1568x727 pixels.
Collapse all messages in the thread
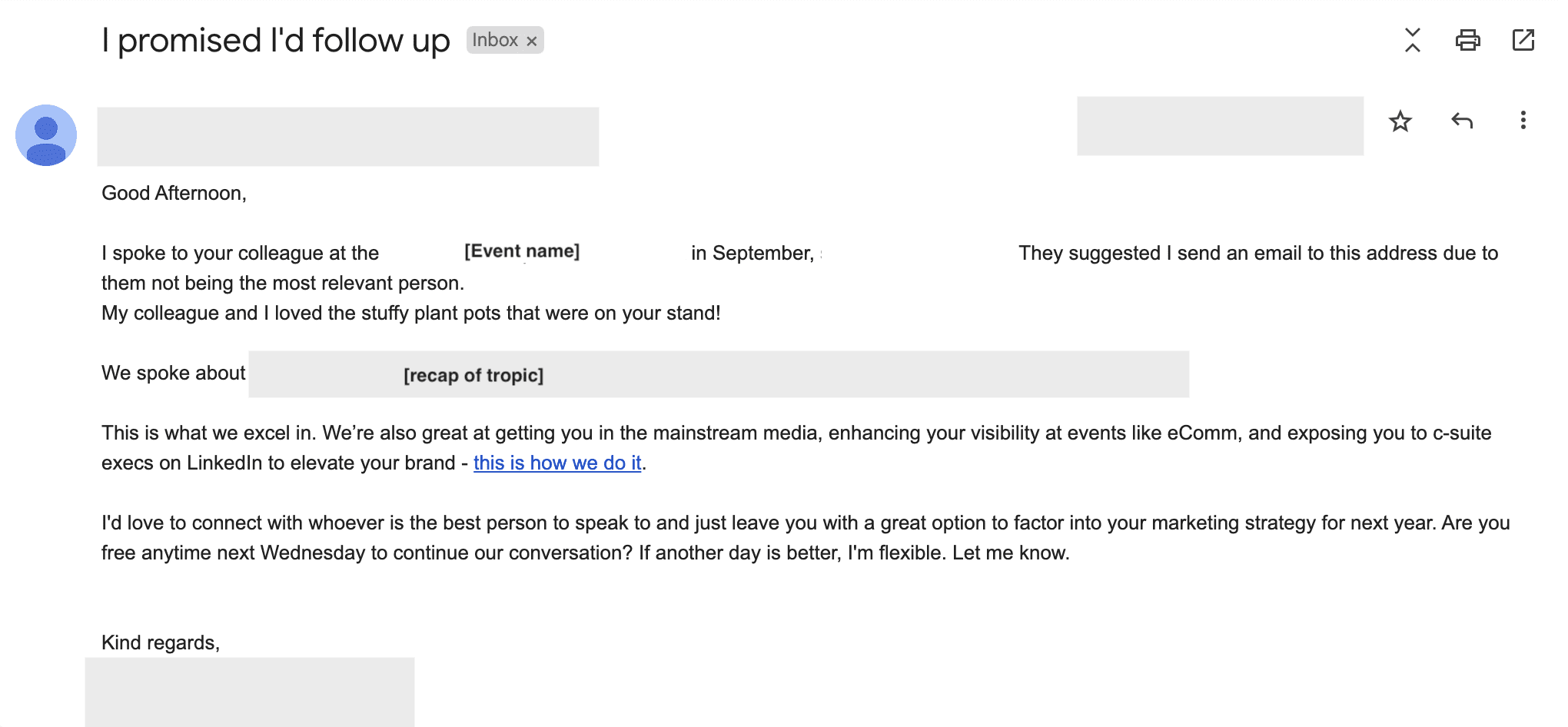point(1412,40)
